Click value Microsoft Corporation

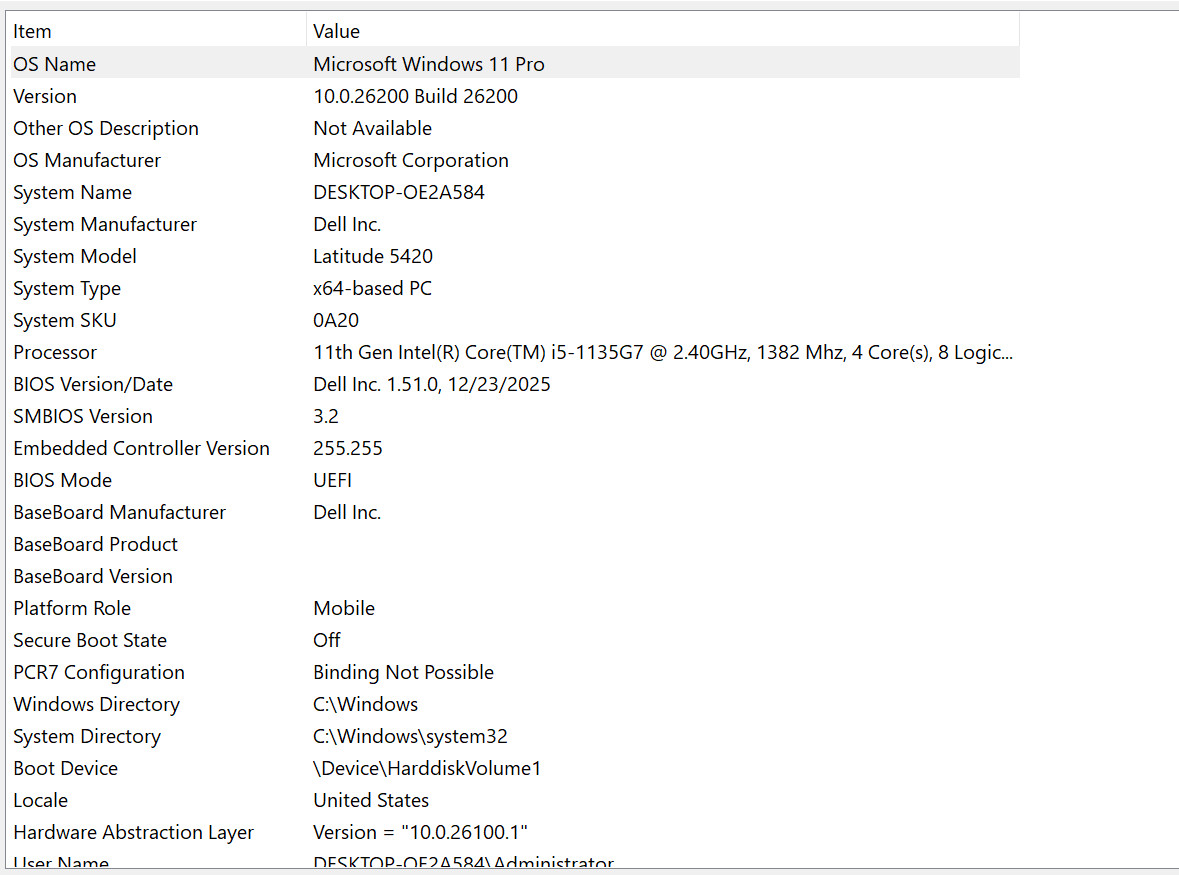(411, 160)
